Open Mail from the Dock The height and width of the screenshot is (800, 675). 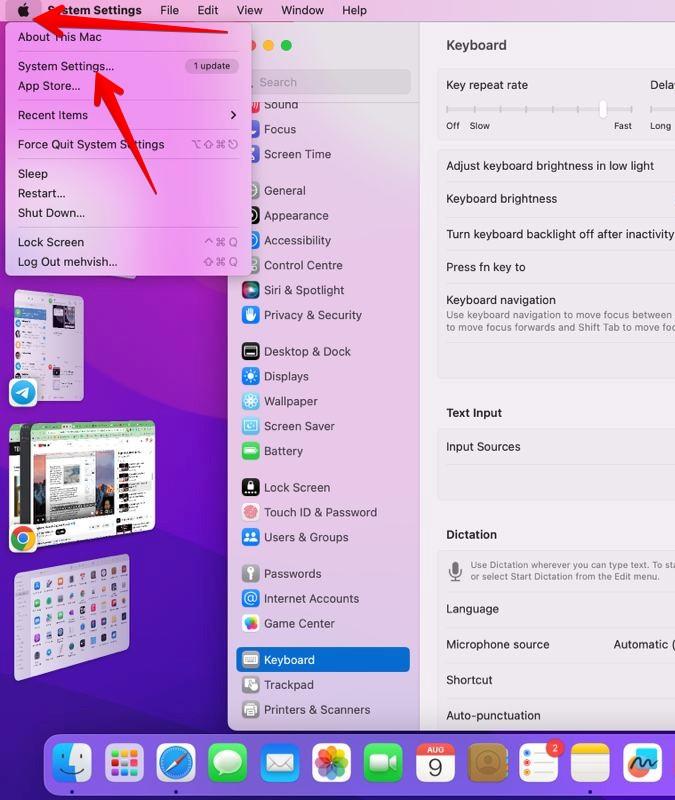[280, 763]
